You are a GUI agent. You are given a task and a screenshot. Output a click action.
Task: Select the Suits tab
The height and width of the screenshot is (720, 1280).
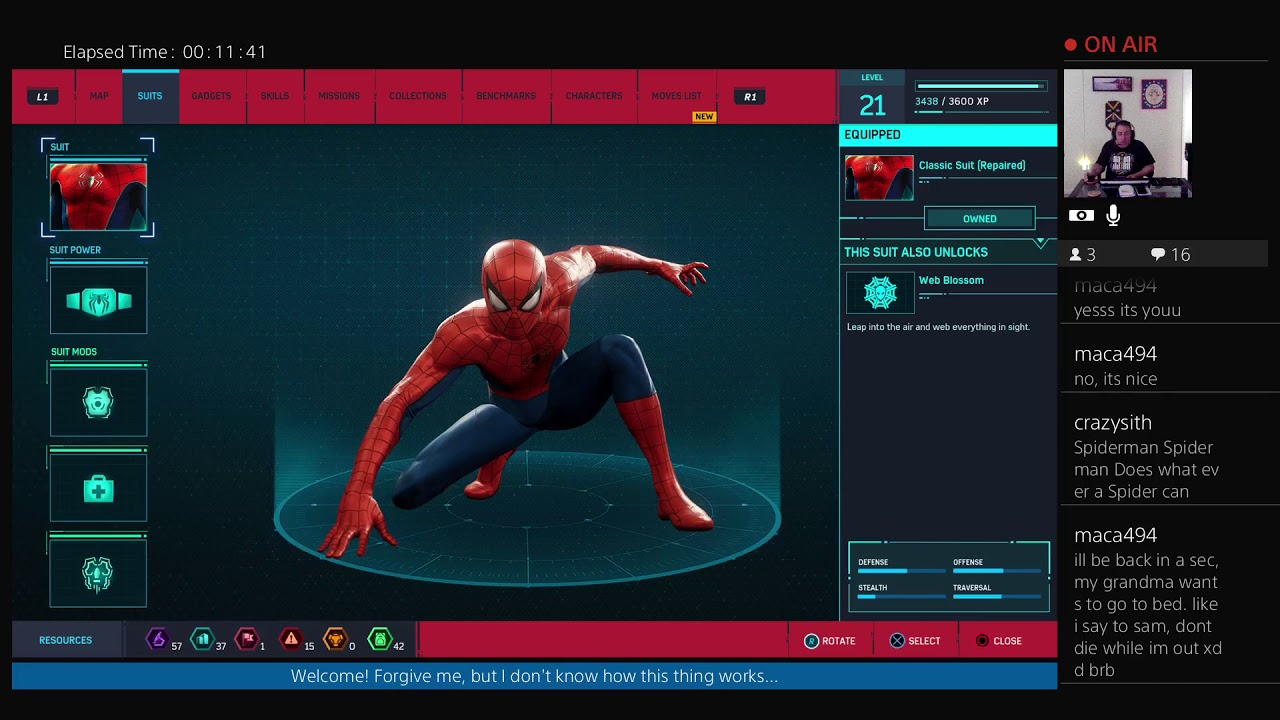150,96
